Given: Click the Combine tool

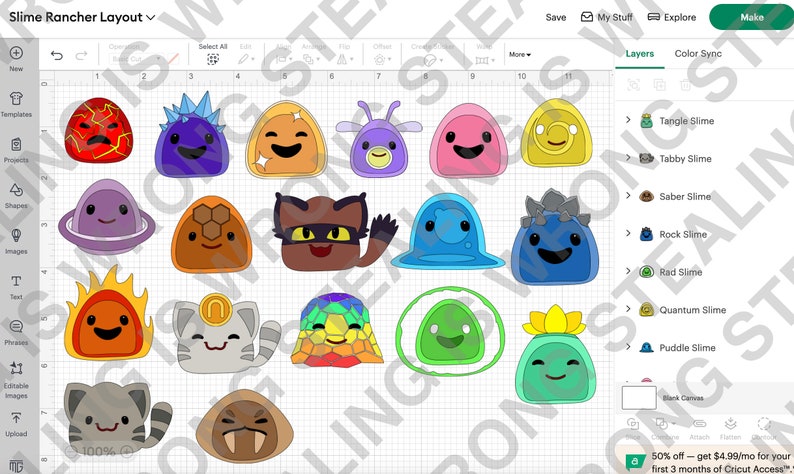Looking at the screenshot, I should [x=664, y=428].
